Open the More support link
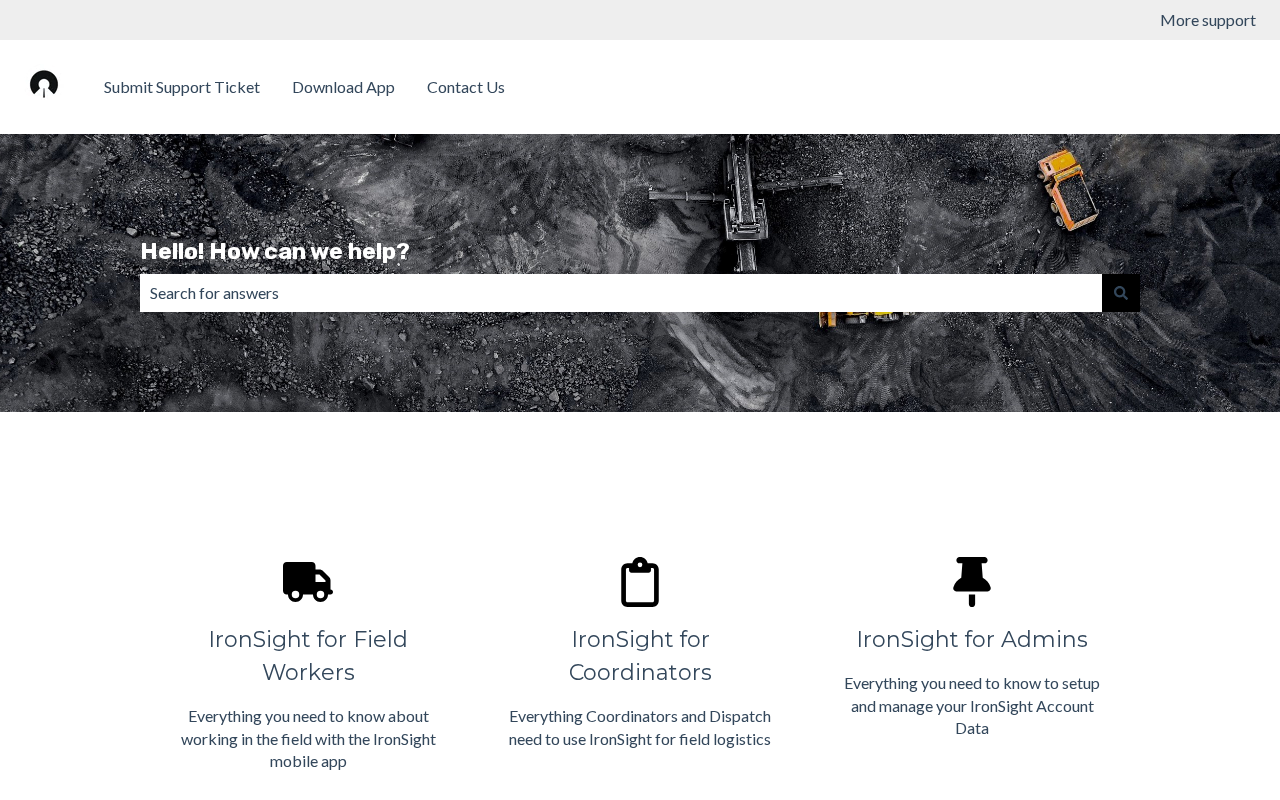The height and width of the screenshot is (800, 1280). tap(1208, 20)
